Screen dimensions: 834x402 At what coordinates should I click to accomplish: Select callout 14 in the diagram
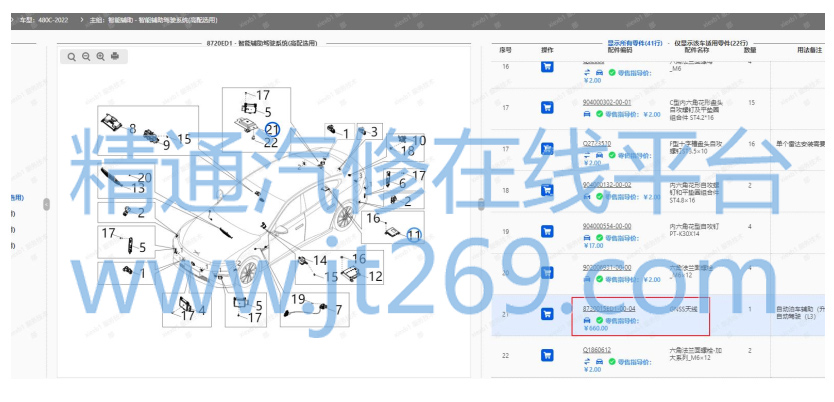(320, 261)
